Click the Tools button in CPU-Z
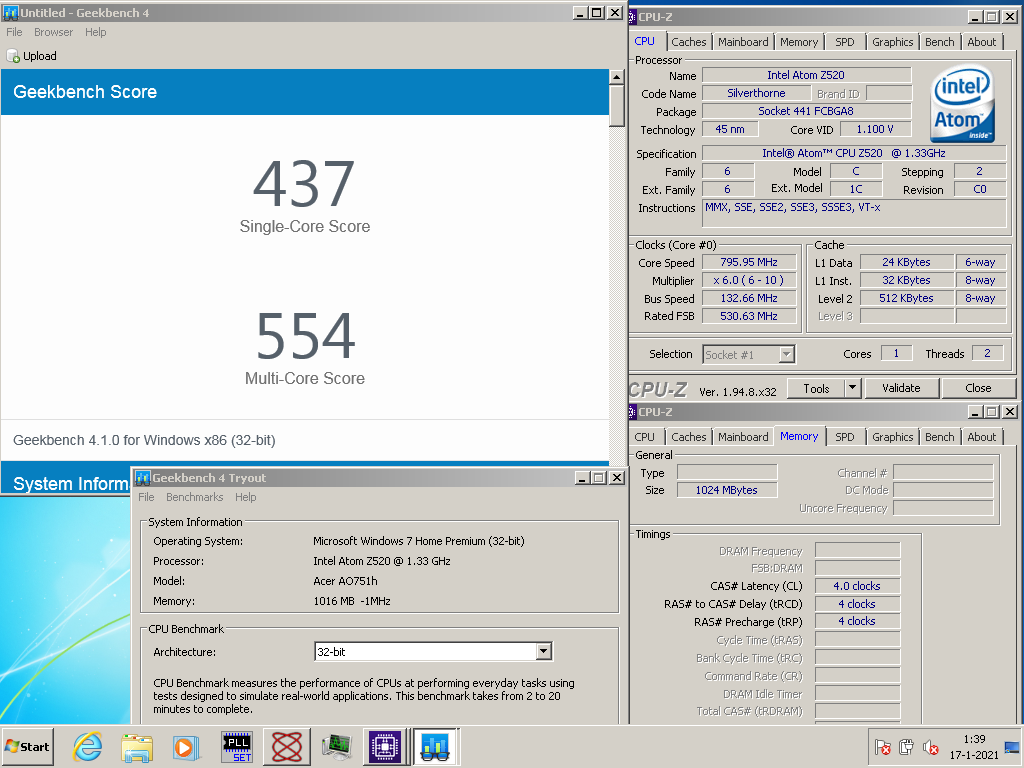 point(816,388)
